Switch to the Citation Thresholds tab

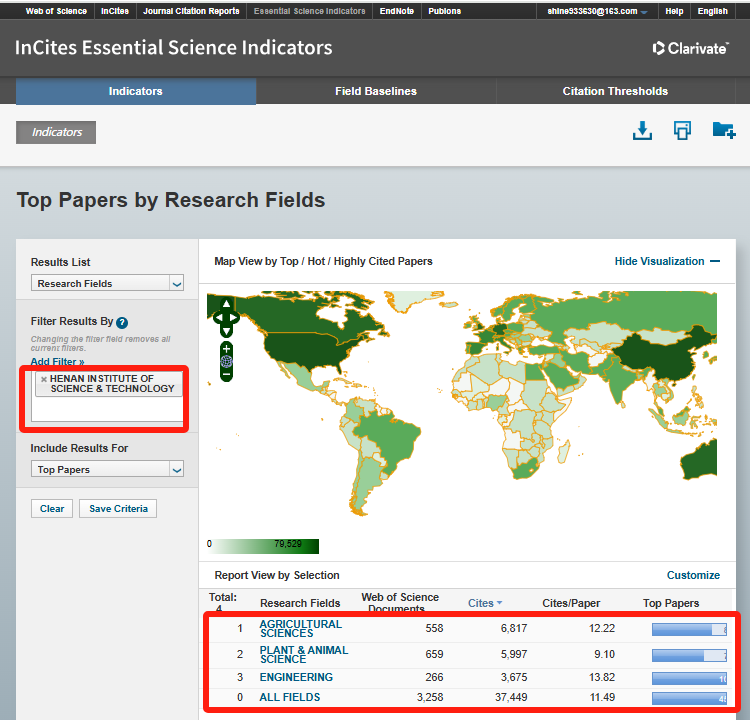pyautogui.click(x=615, y=91)
